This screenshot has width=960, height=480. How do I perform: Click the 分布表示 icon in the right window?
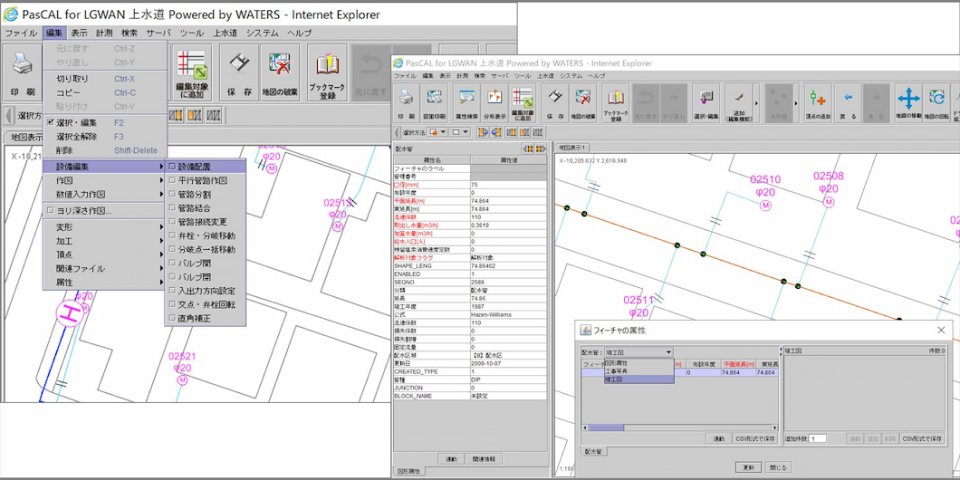point(495,102)
